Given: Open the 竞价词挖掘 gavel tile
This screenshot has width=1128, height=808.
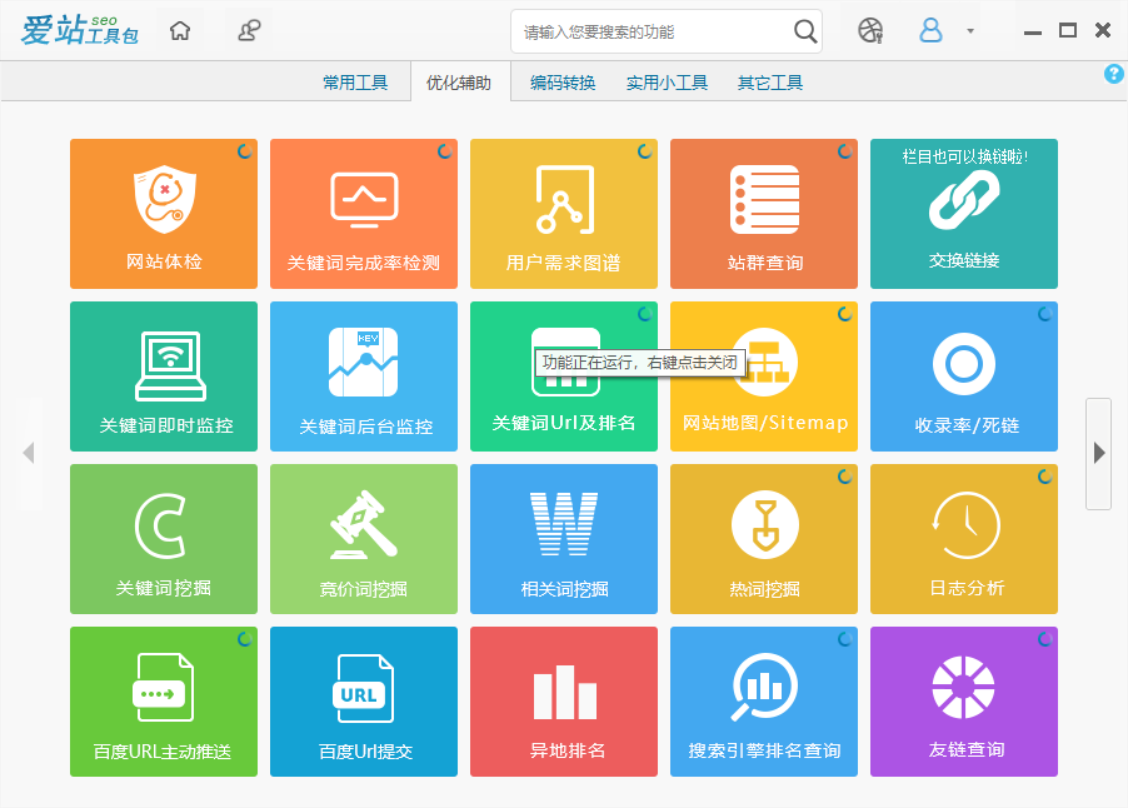Looking at the screenshot, I should 363,539.
